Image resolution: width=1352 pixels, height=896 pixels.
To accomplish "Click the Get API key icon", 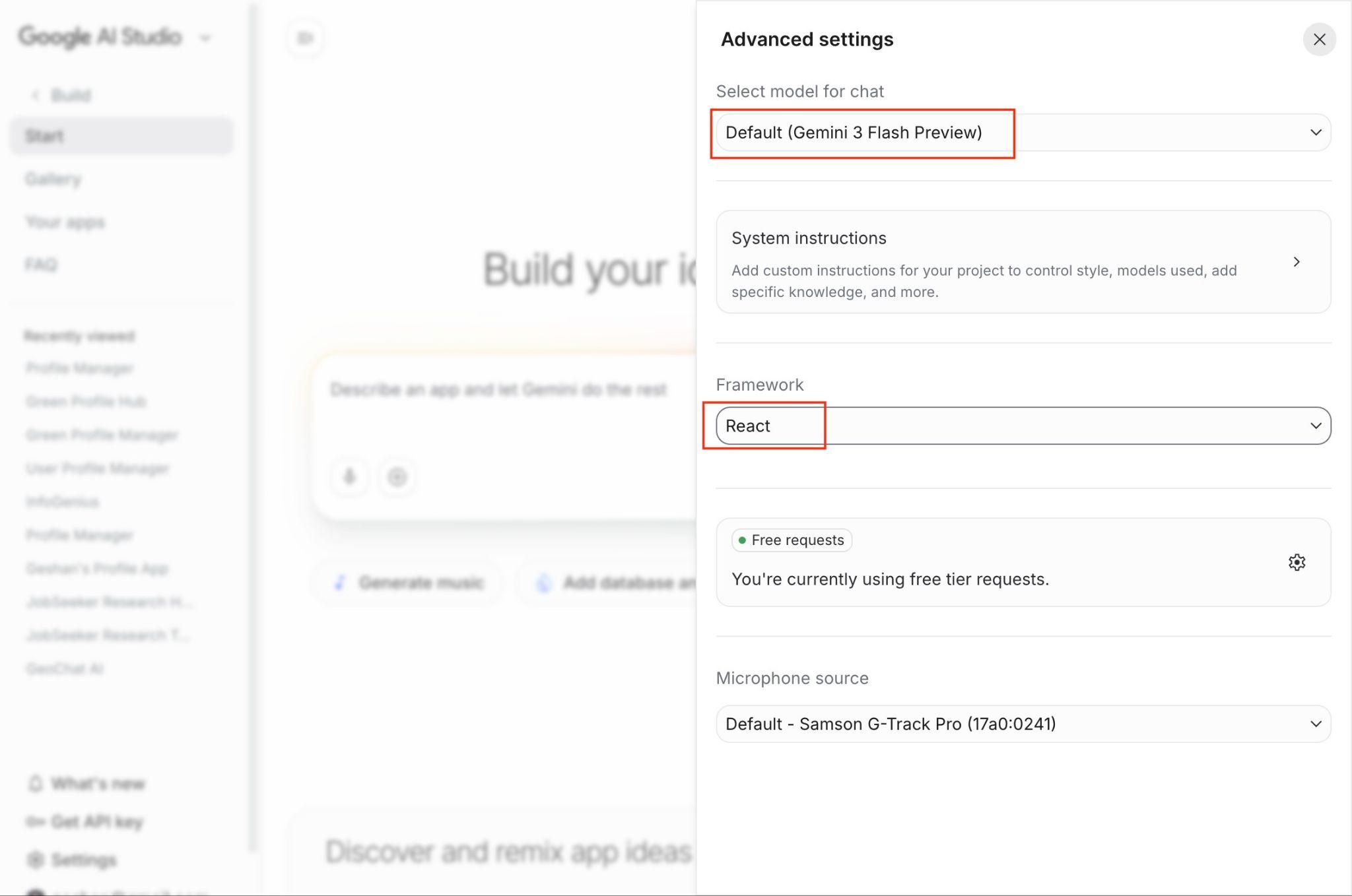I will point(36,821).
